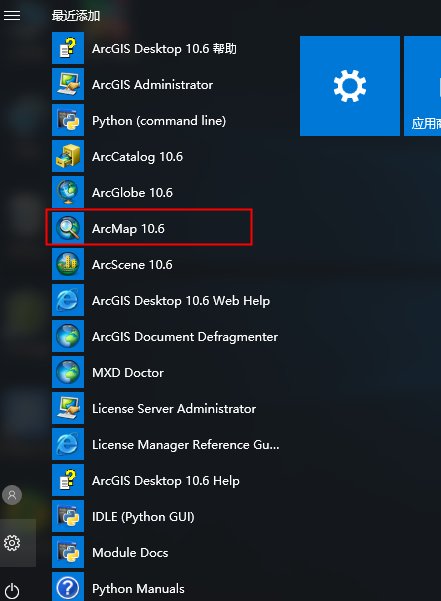441x601 pixels.
Task: Open Module Docs text entry
Action: click(130, 553)
